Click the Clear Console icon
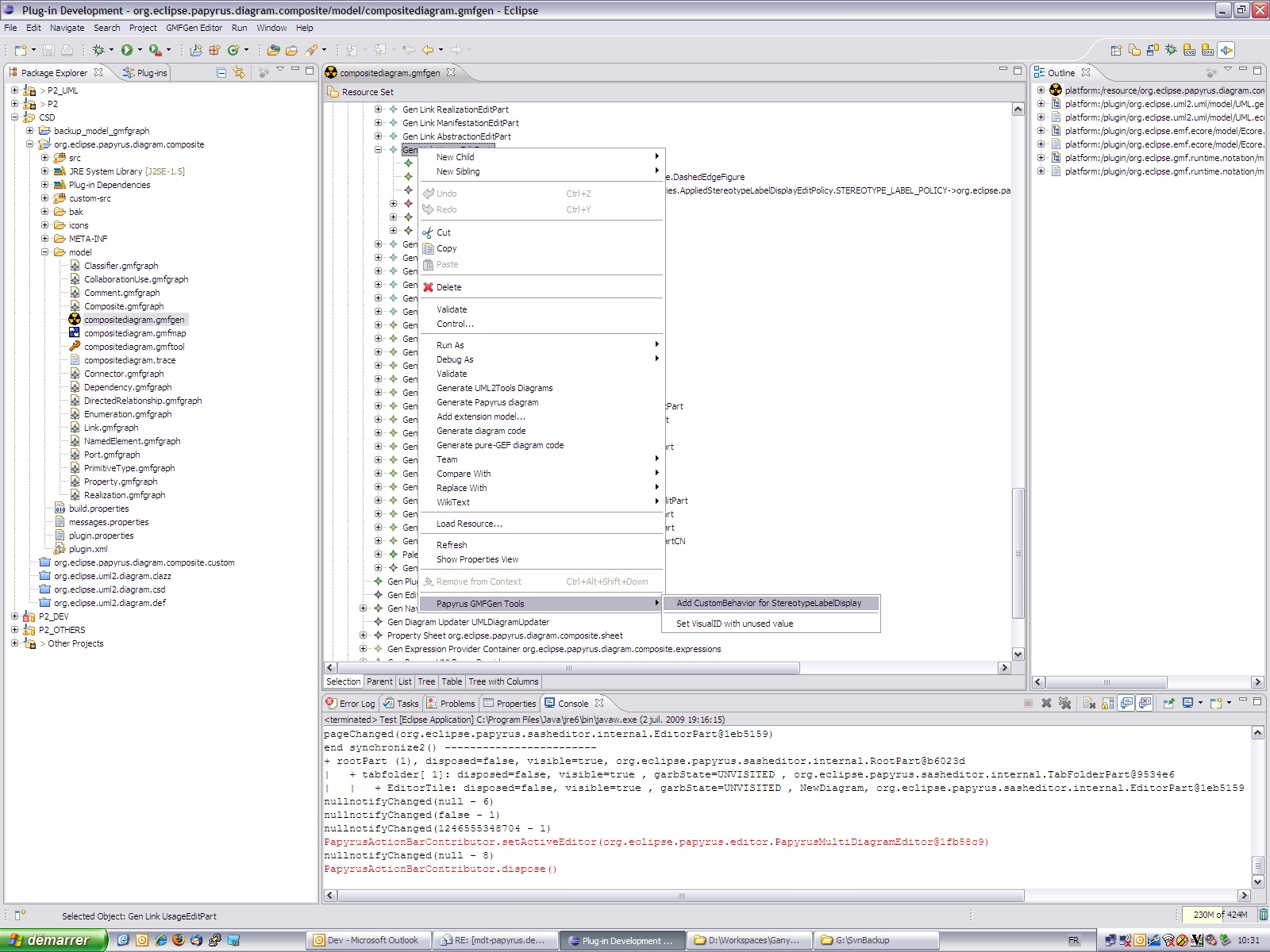 [x=1089, y=703]
